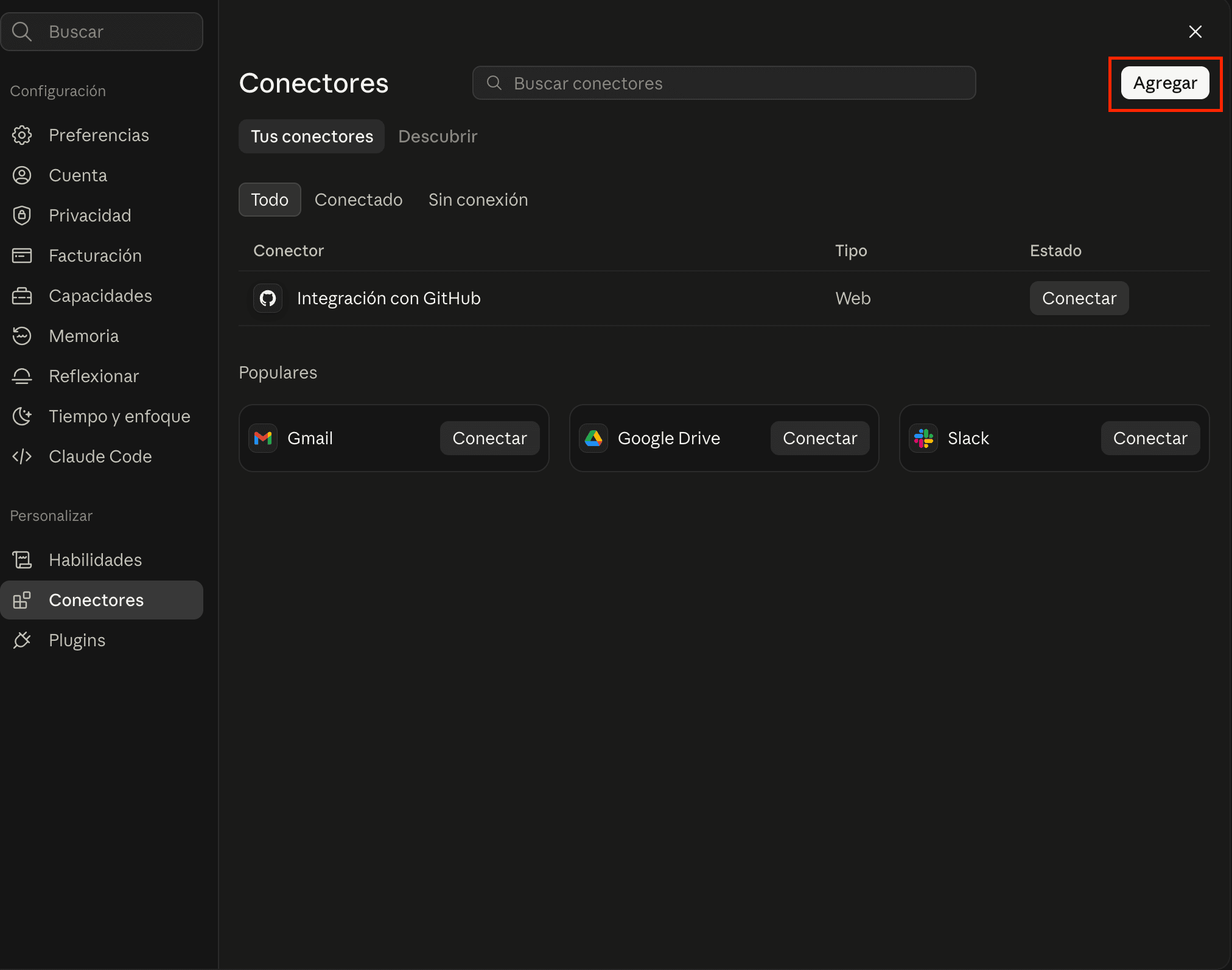Click Integración con GitHub row text
This screenshot has height=970, width=1232.
(x=389, y=298)
